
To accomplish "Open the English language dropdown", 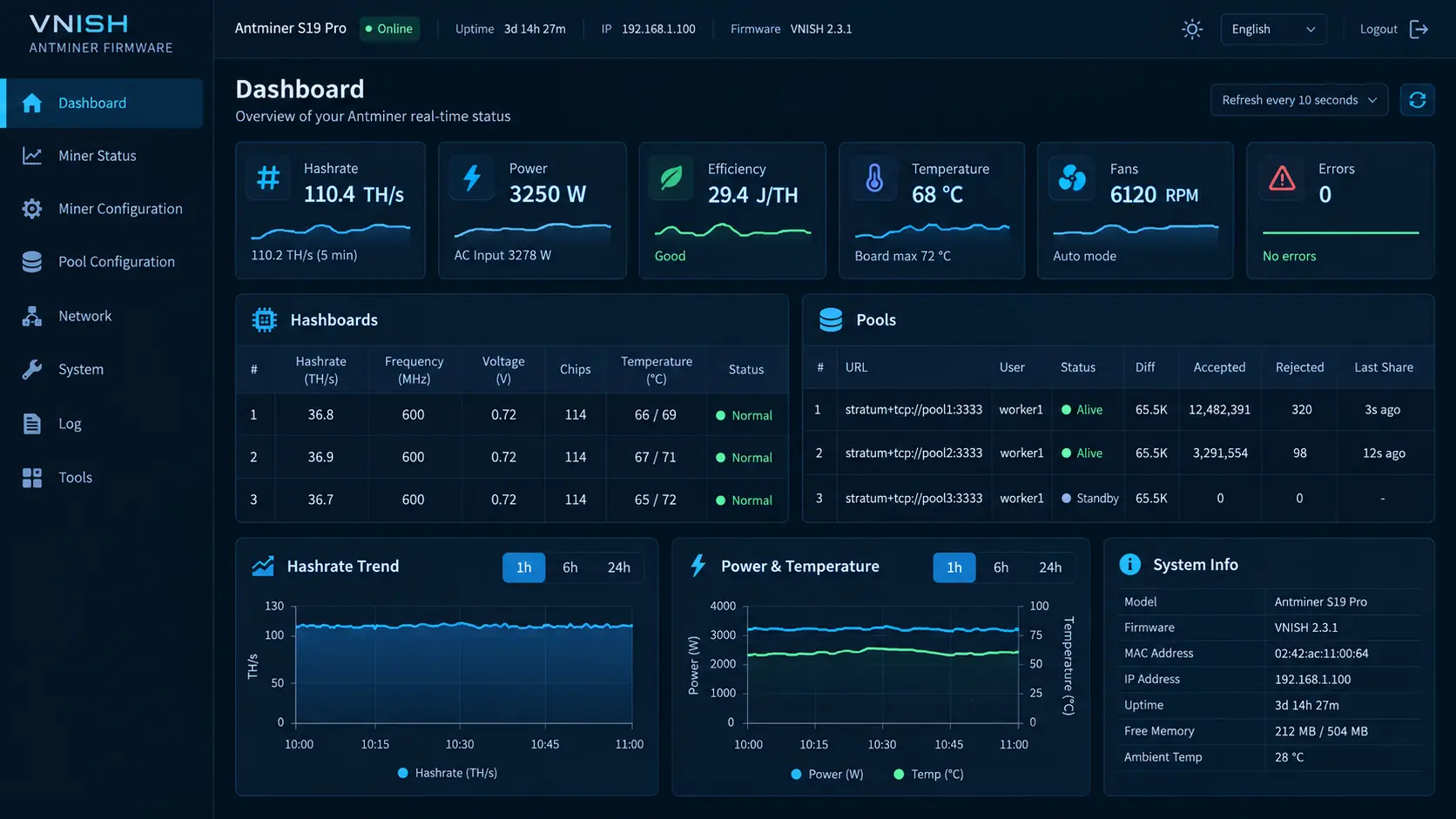I will click(x=1273, y=30).
